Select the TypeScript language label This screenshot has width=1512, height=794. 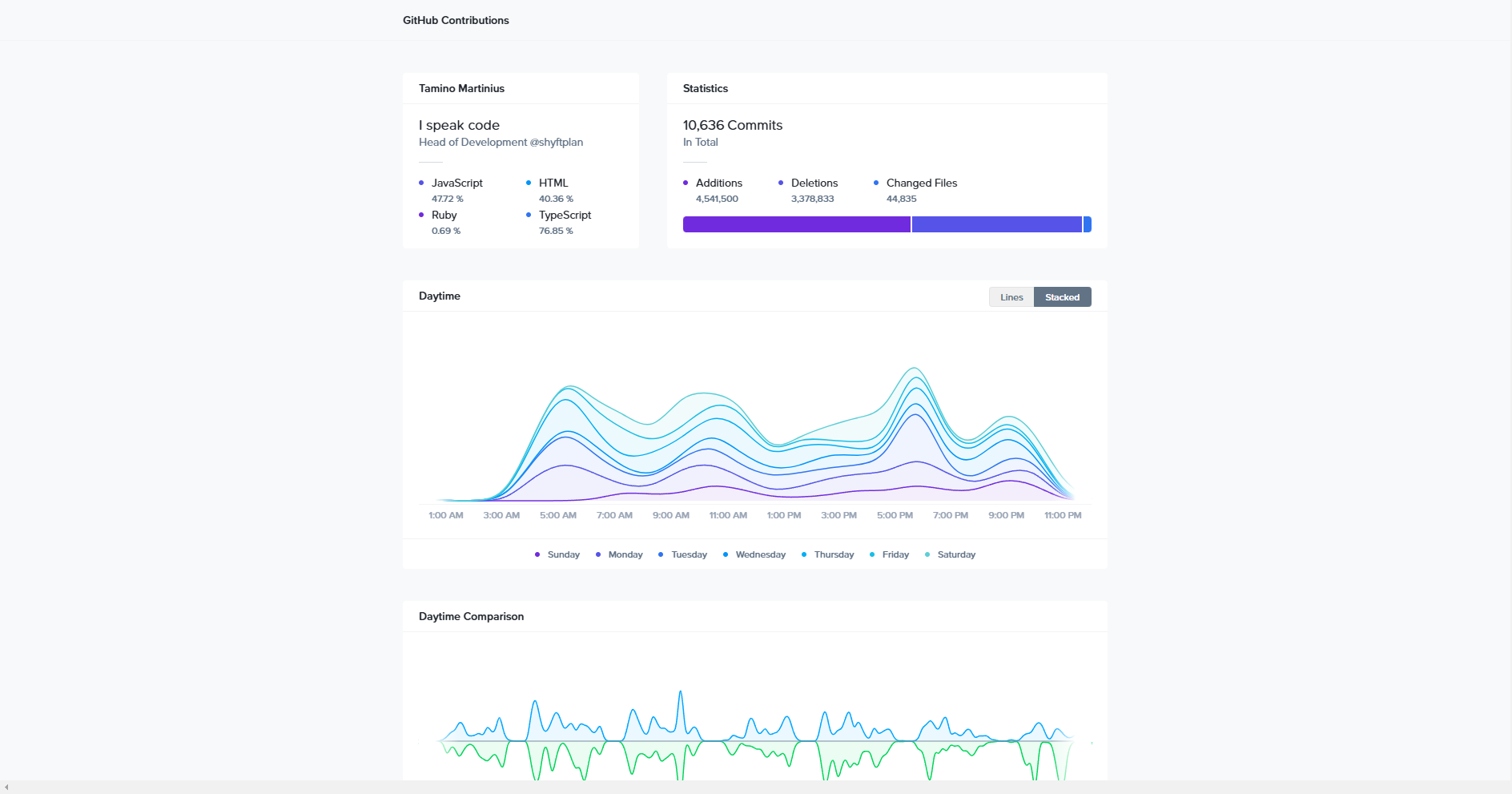565,215
